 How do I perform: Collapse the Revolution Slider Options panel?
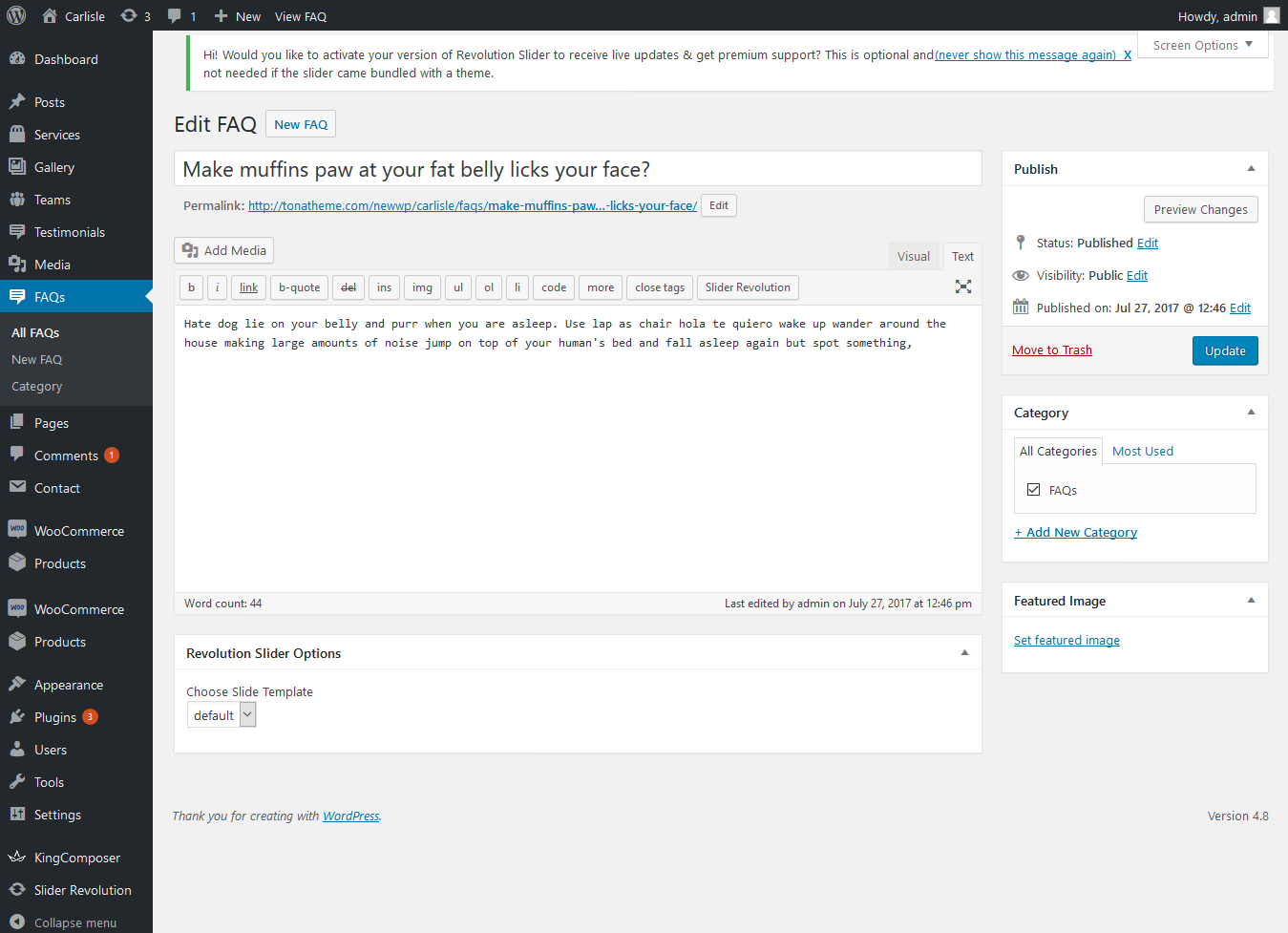(x=964, y=653)
